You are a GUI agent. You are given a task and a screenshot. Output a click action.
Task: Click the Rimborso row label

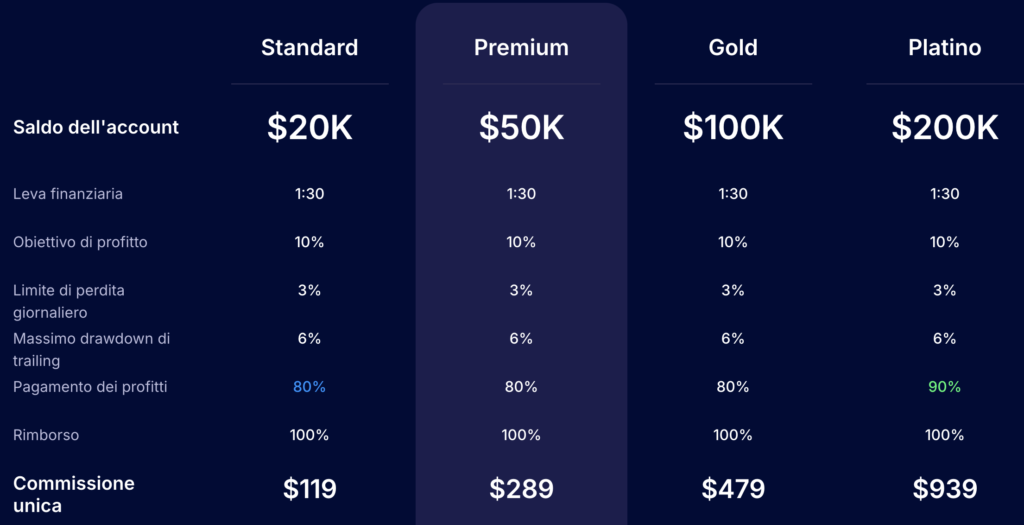46,435
